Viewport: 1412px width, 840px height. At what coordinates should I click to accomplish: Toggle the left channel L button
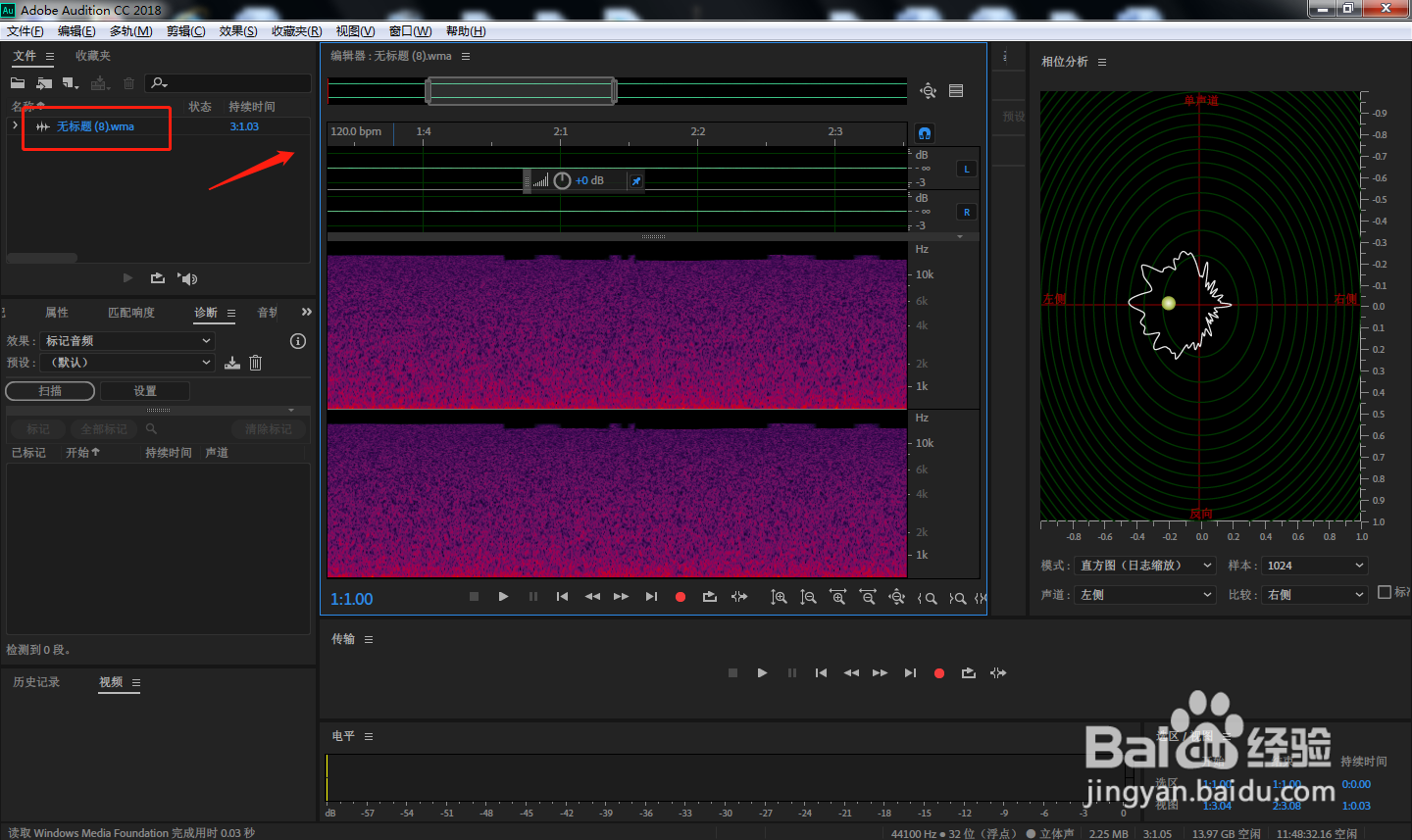(x=967, y=169)
